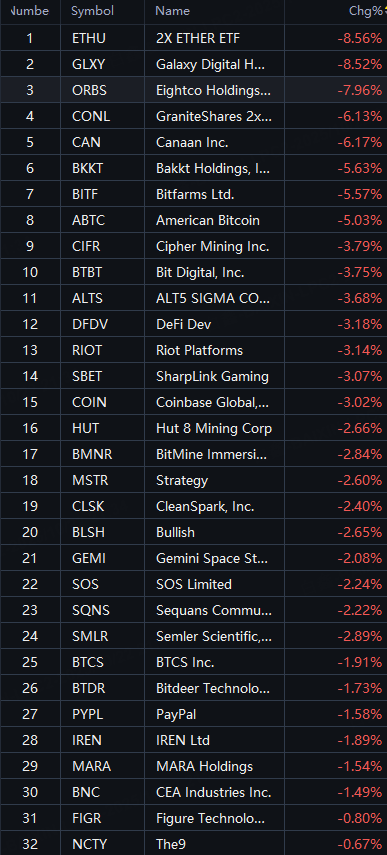This screenshot has width=387, height=855.
Task: Click the CONL ticker symbol
Action: [x=90, y=116]
